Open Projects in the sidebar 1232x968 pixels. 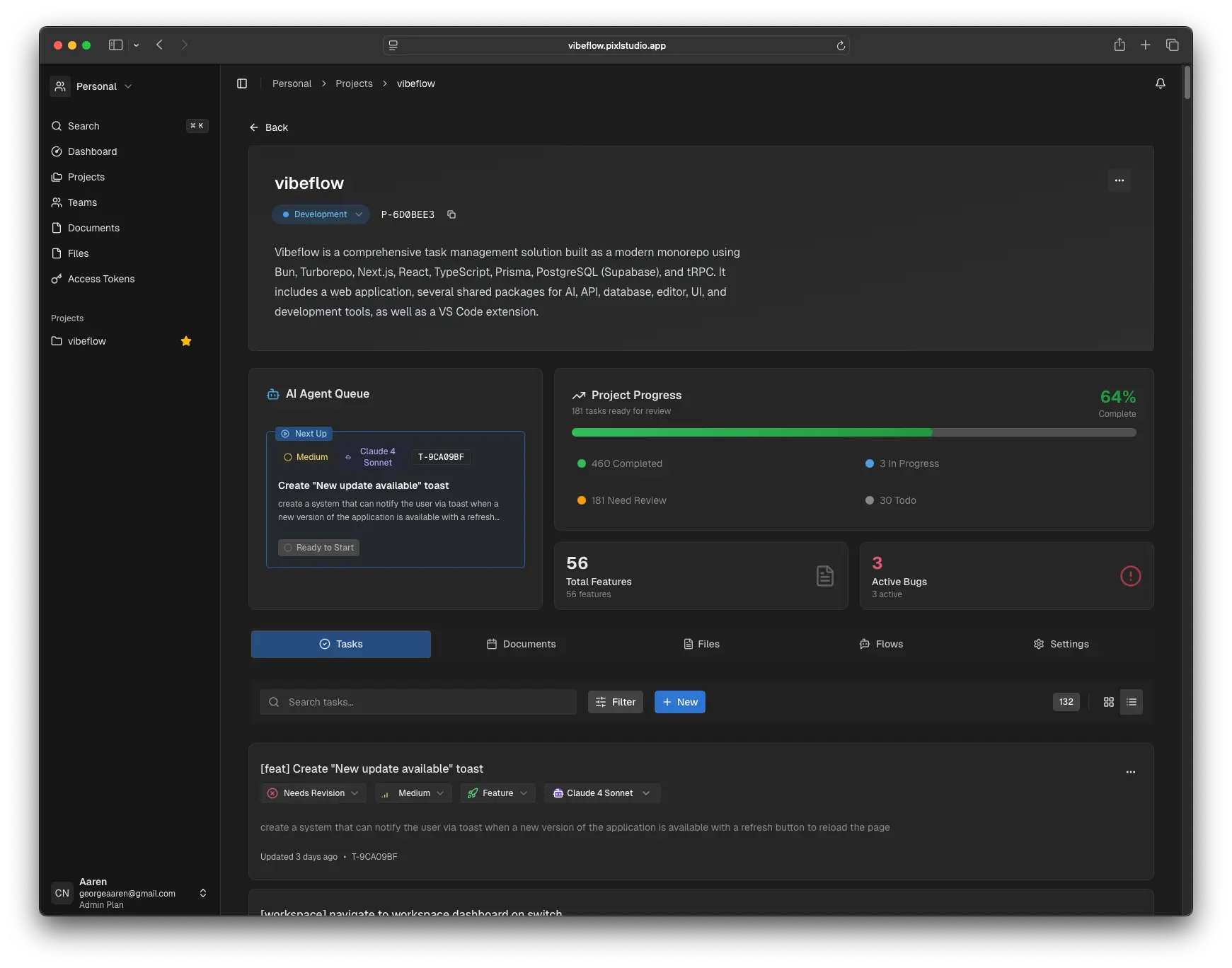tap(129, 177)
